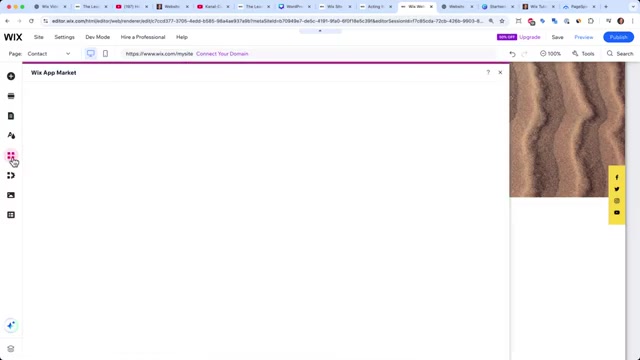The image size is (640, 360).
Task: Click the blue Publish button
Action: pos(618,37)
